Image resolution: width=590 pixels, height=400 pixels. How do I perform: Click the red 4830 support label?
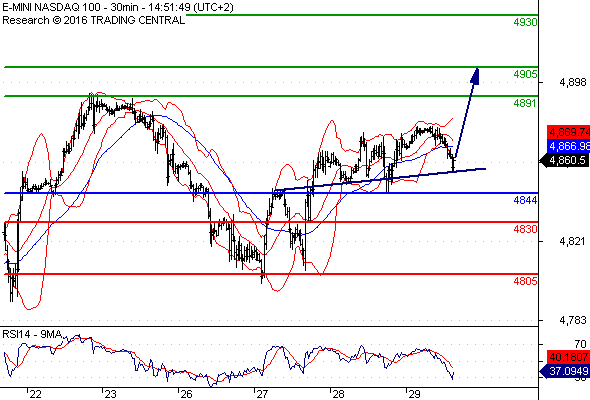click(x=525, y=229)
